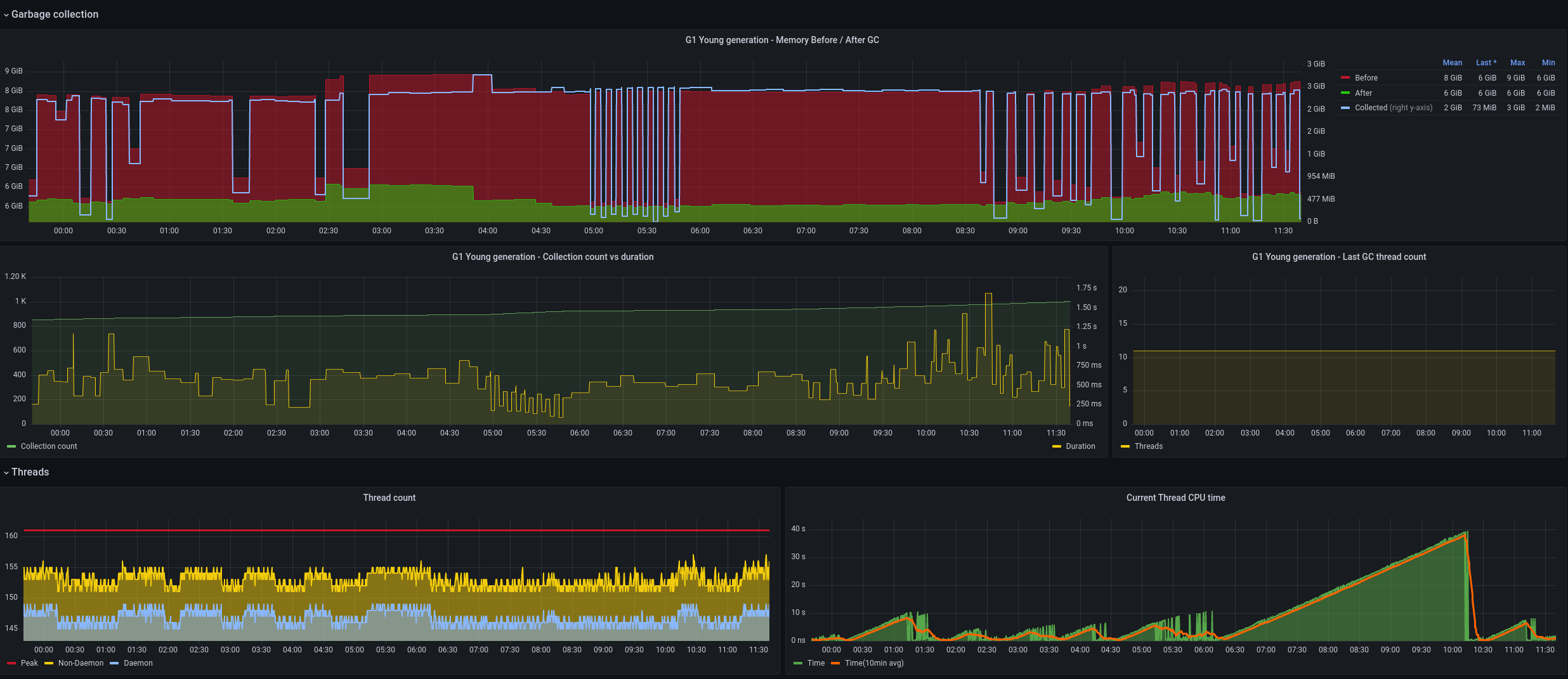Screen dimensions: 1568x679
Task: Click the blue Daemon legend color icon
Action: 114,663
